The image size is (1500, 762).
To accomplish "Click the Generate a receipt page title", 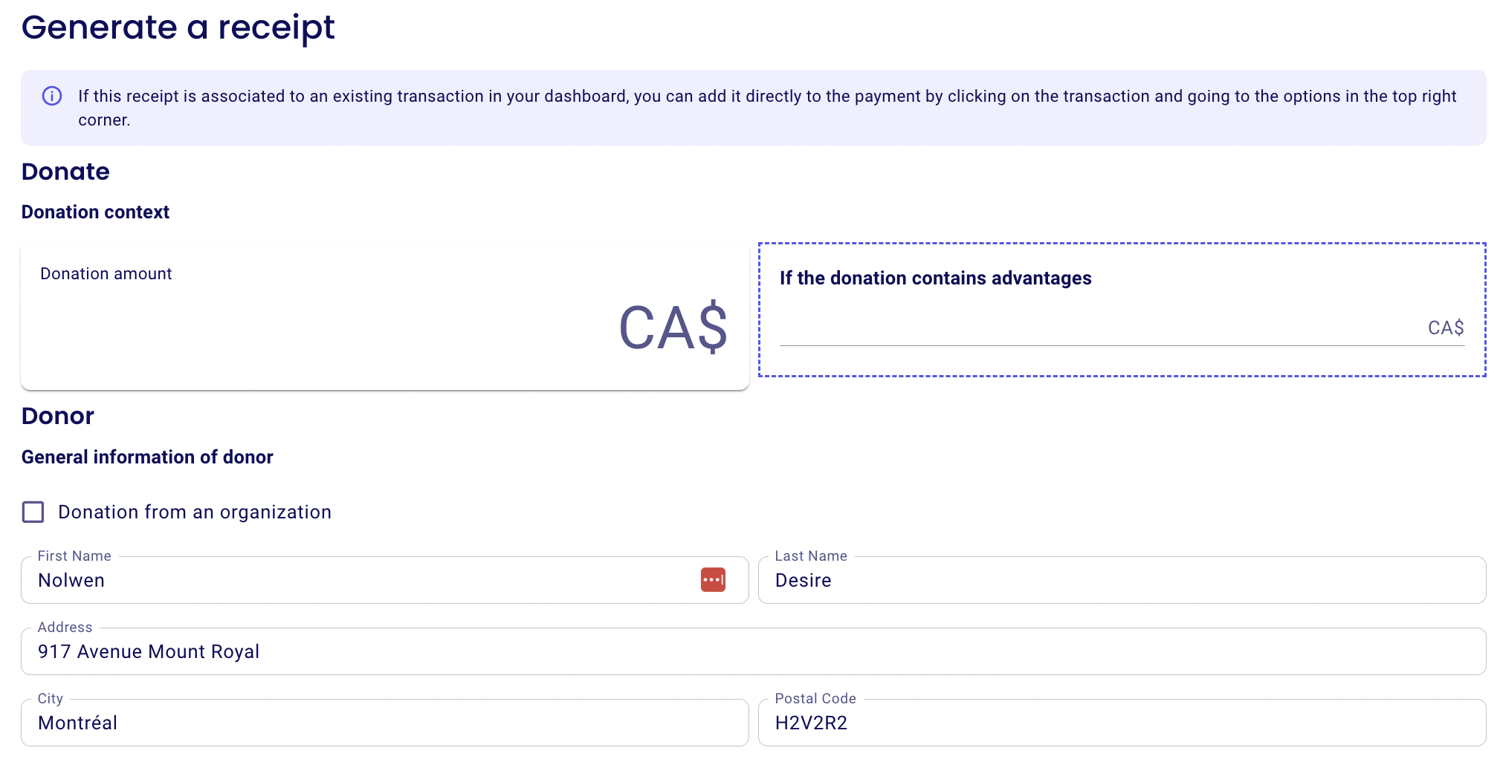I will point(178,28).
